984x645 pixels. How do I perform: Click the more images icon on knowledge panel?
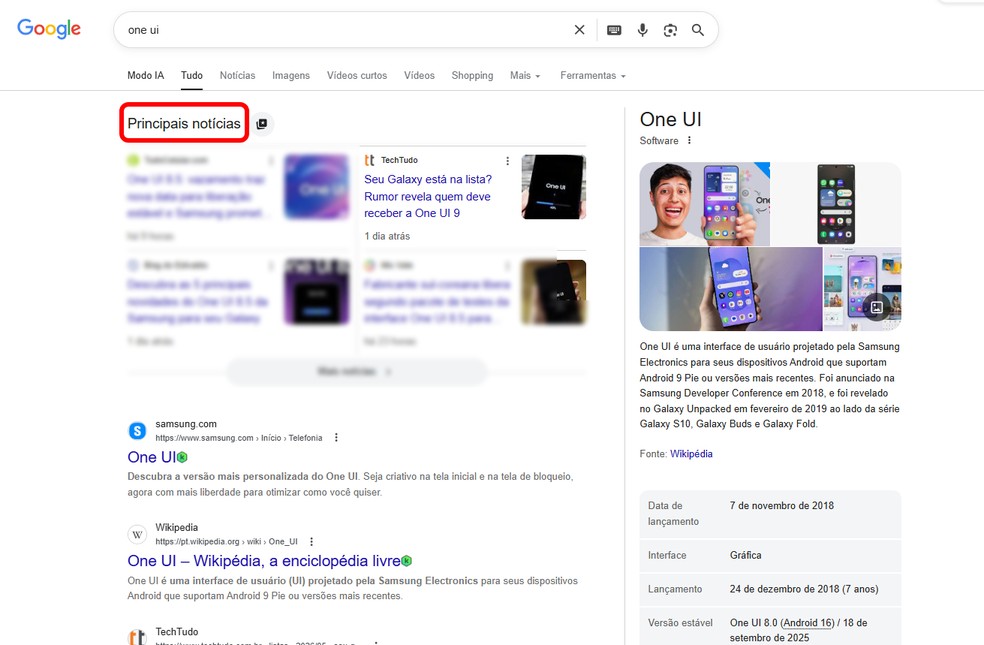click(x=877, y=307)
